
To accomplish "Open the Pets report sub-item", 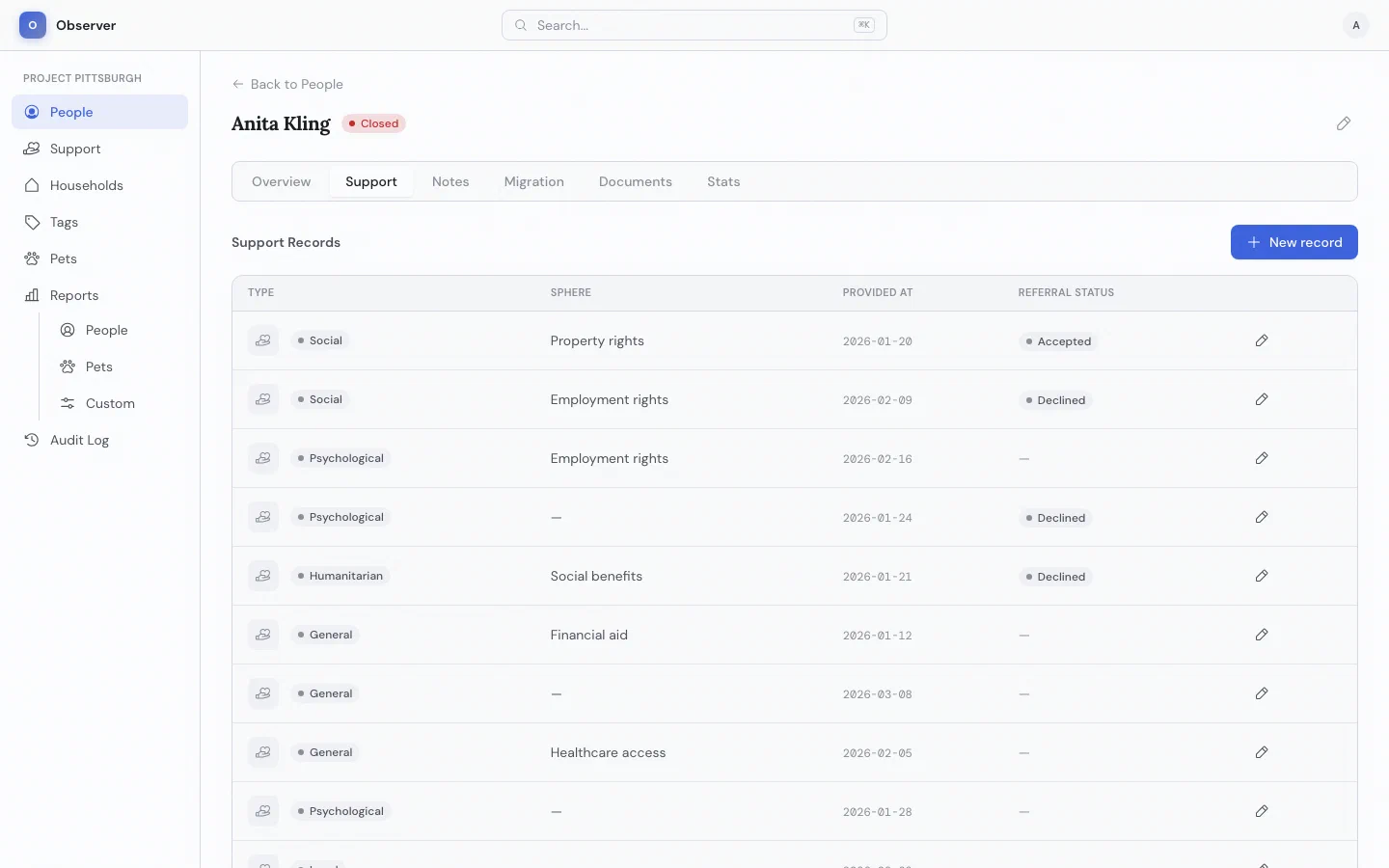I will 118,366.
